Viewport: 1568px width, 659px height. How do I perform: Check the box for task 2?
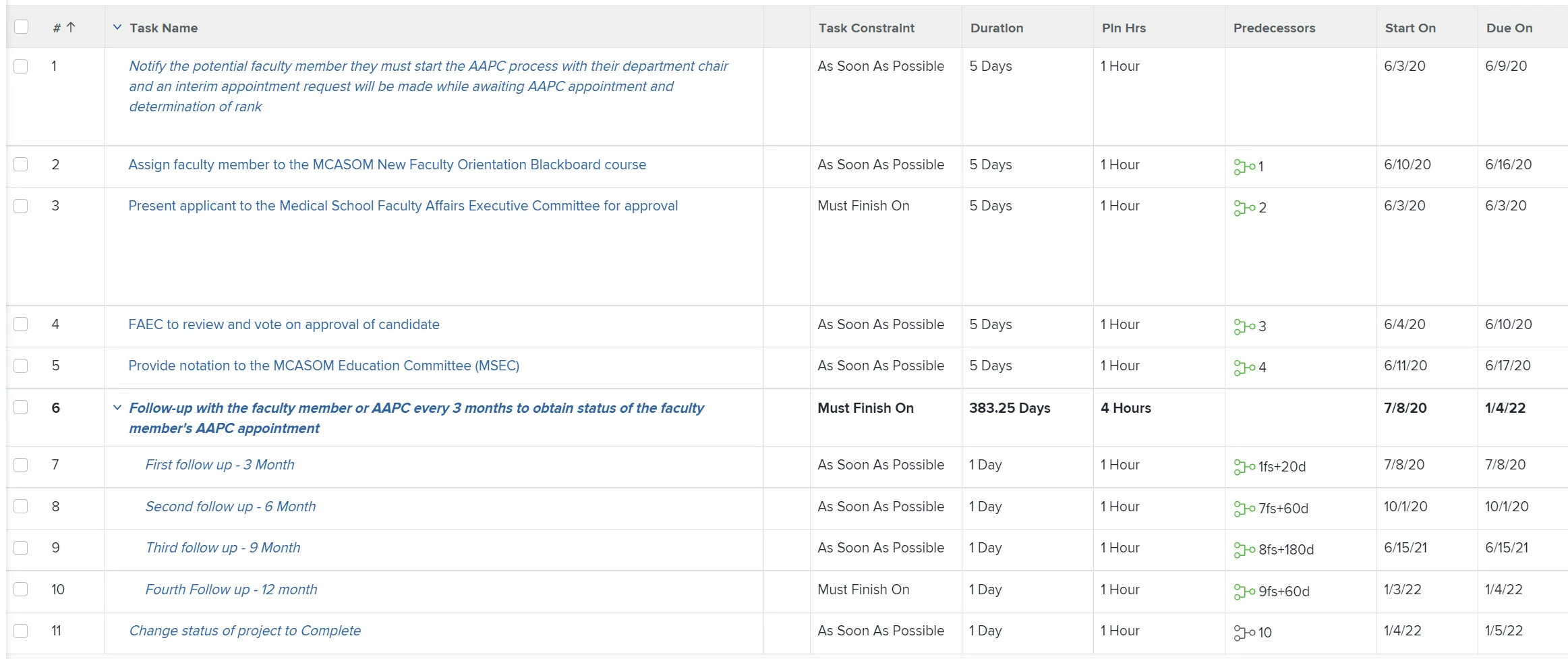21,165
